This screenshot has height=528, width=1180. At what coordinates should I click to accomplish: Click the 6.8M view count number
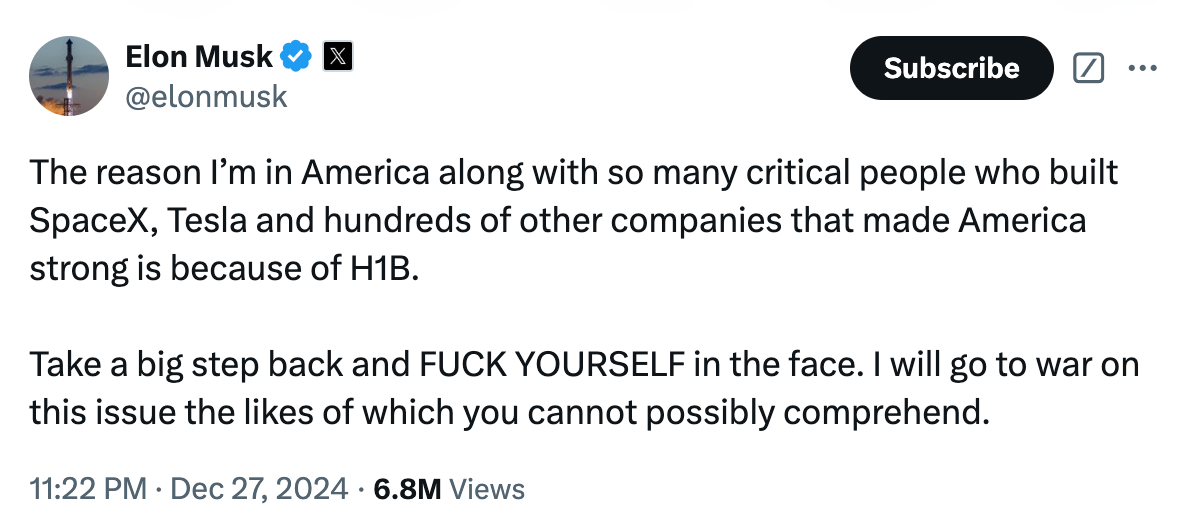[407, 489]
